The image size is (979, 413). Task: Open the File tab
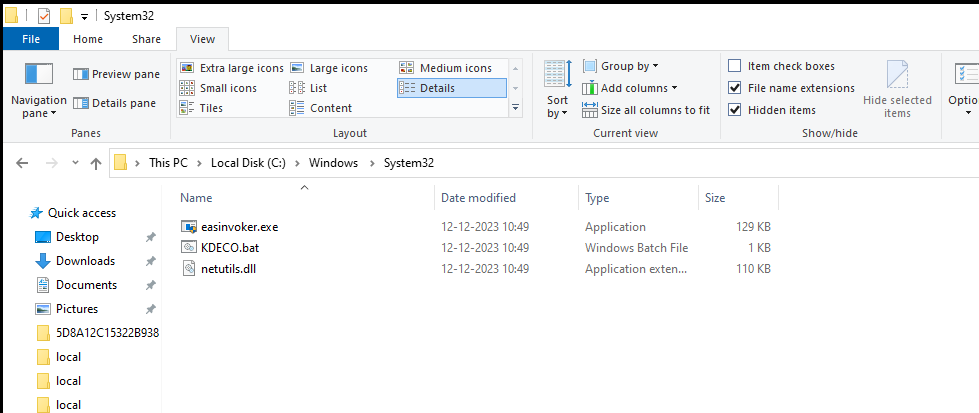pyautogui.click(x=31, y=39)
